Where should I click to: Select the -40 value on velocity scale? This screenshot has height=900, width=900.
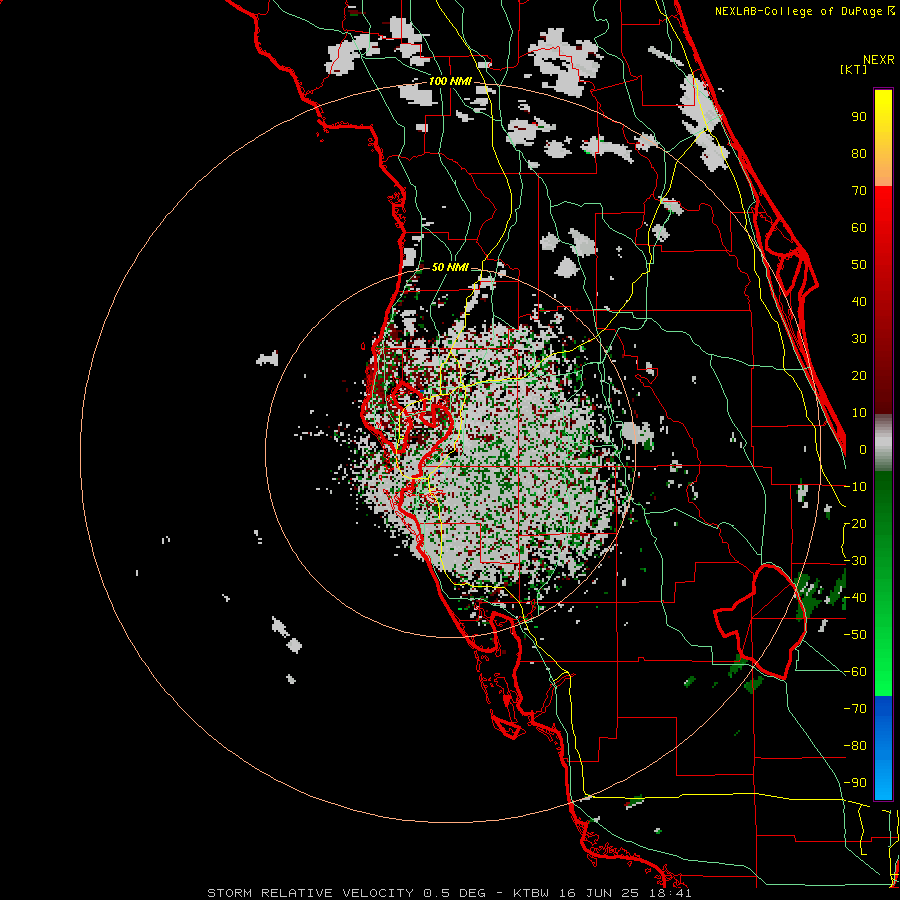(855, 598)
